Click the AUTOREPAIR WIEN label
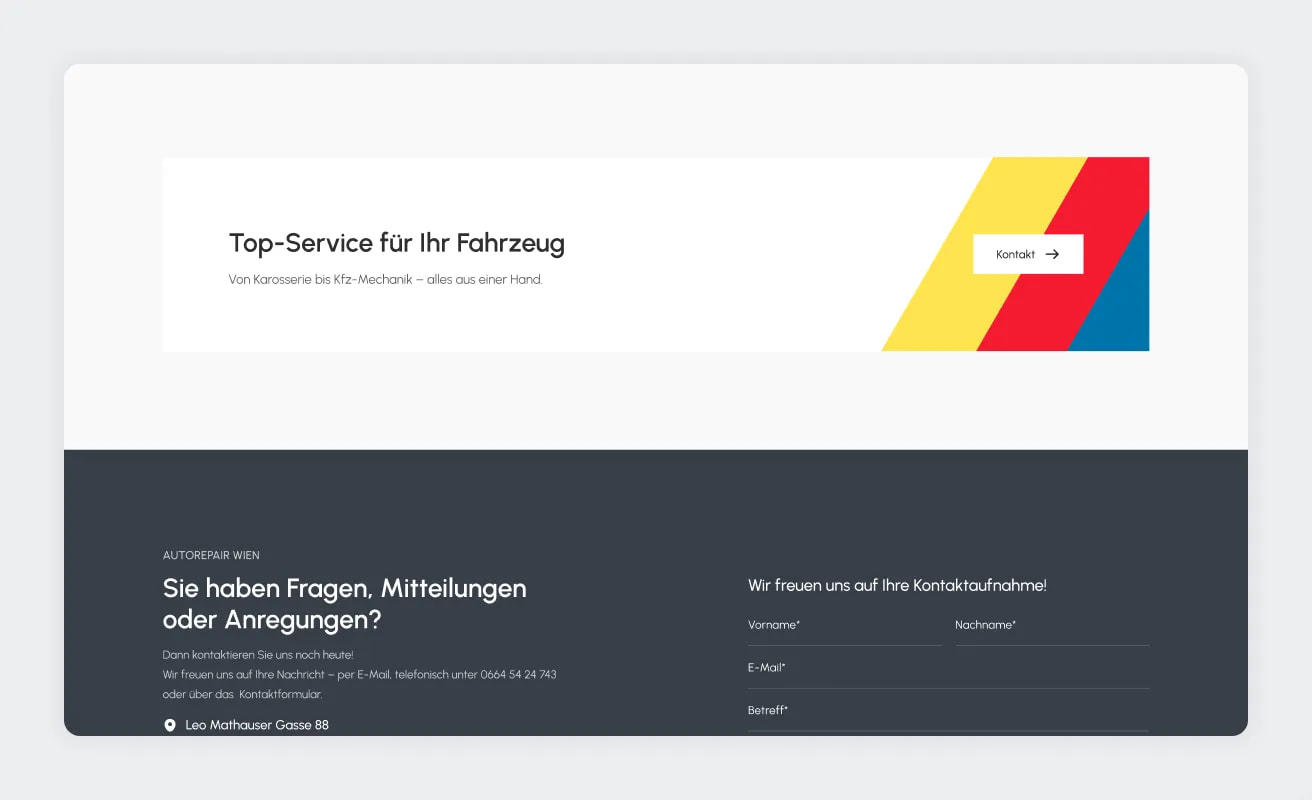 [x=211, y=555]
